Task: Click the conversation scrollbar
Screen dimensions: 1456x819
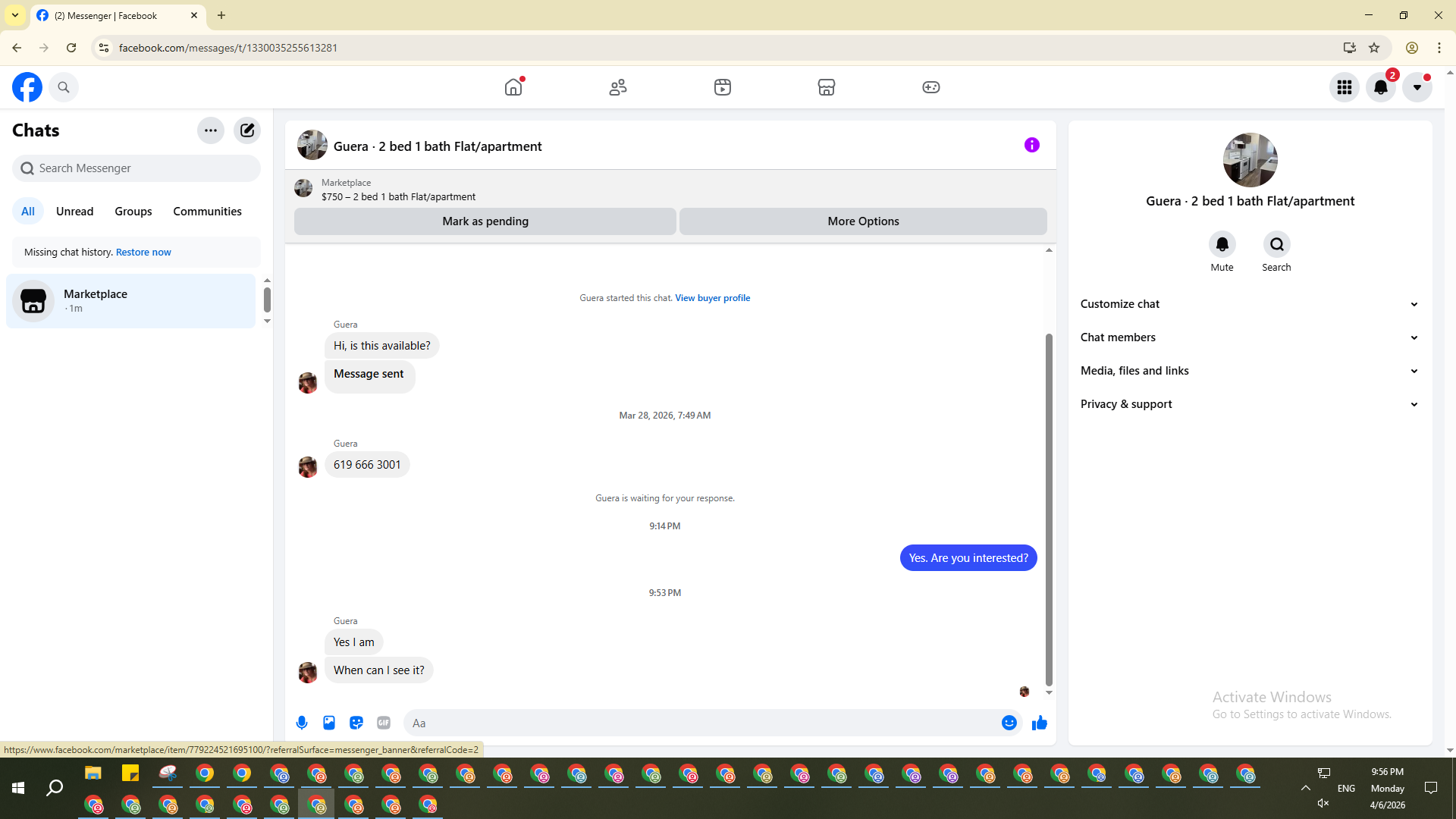Action: 1049,509
